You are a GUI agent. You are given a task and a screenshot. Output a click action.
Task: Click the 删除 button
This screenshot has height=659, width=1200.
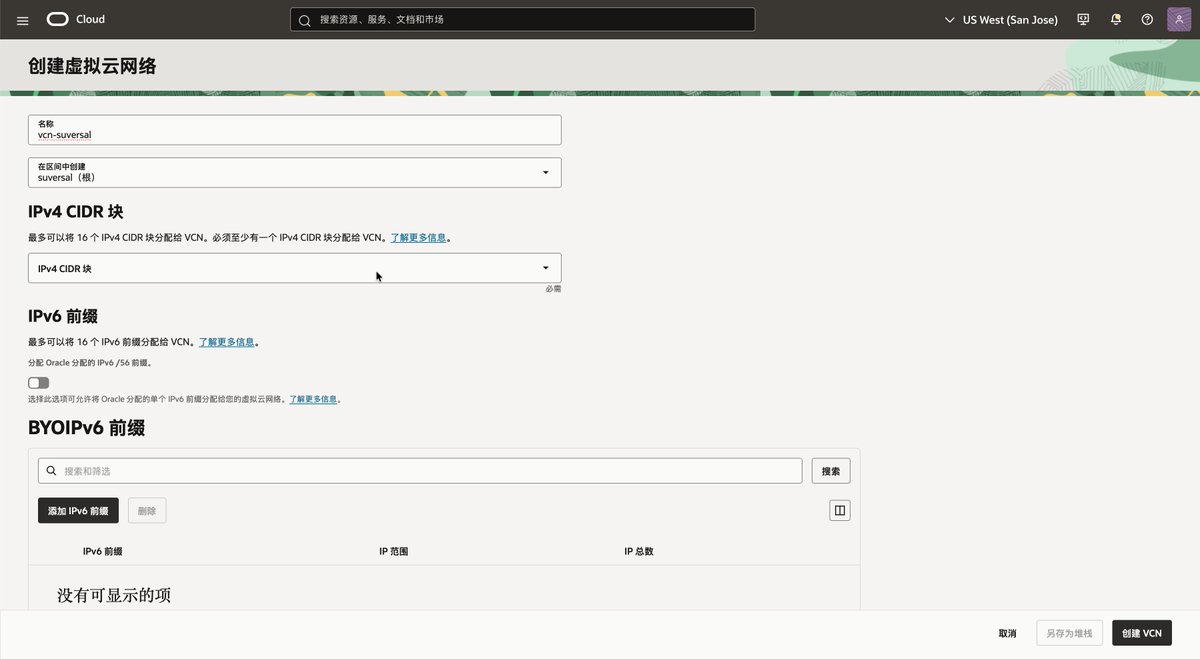click(x=147, y=511)
